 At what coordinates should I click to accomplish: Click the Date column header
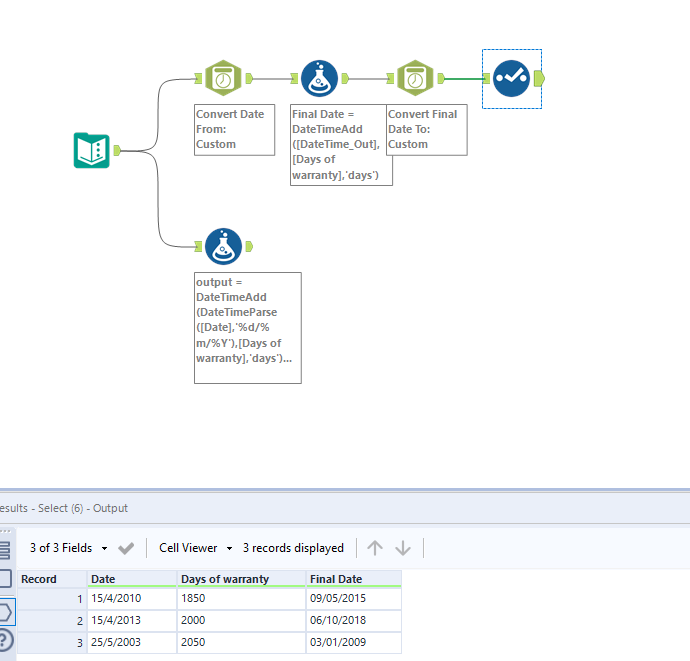(x=132, y=579)
